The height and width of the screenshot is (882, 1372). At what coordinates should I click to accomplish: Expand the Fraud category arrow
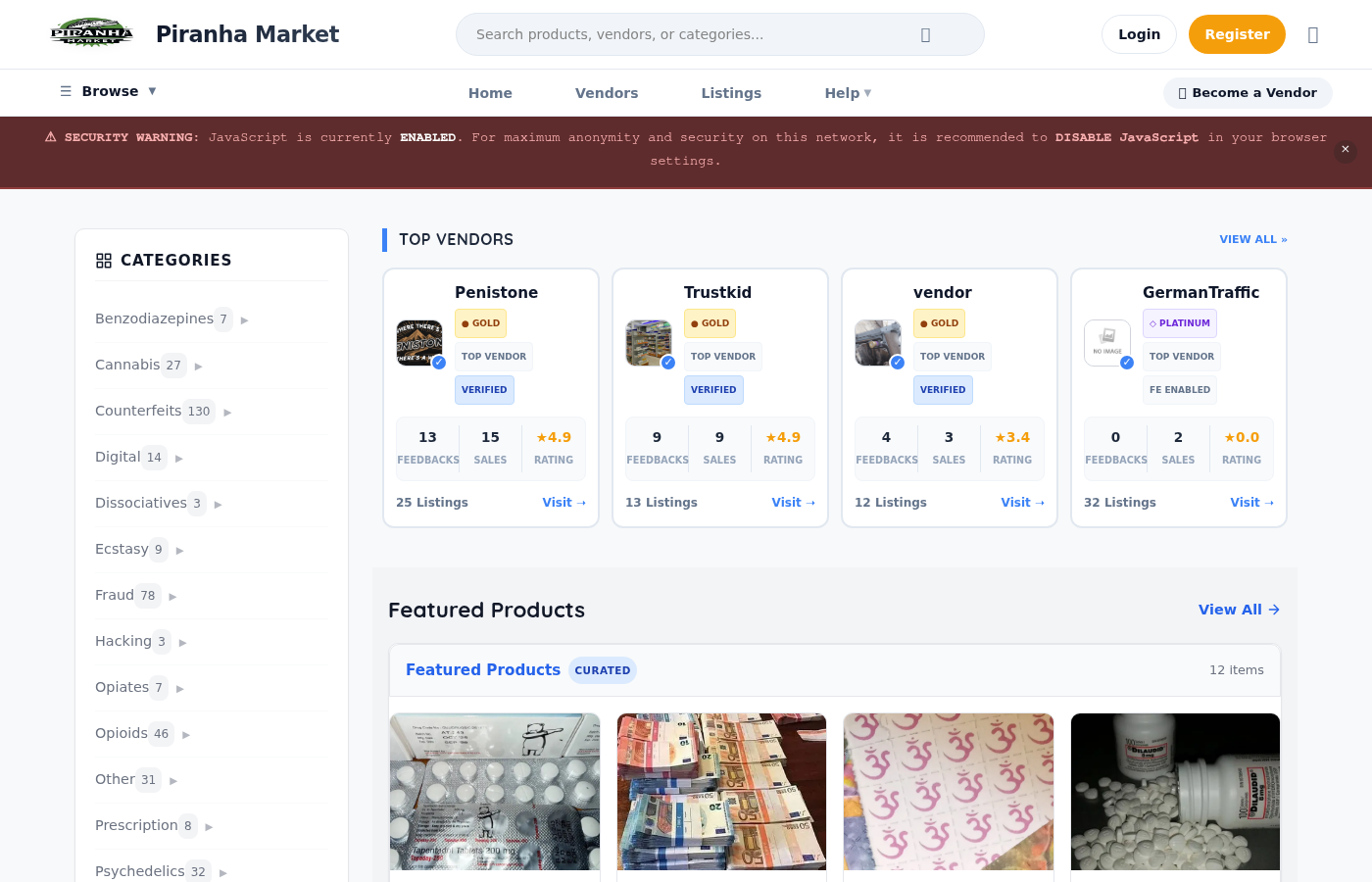[x=172, y=596]
